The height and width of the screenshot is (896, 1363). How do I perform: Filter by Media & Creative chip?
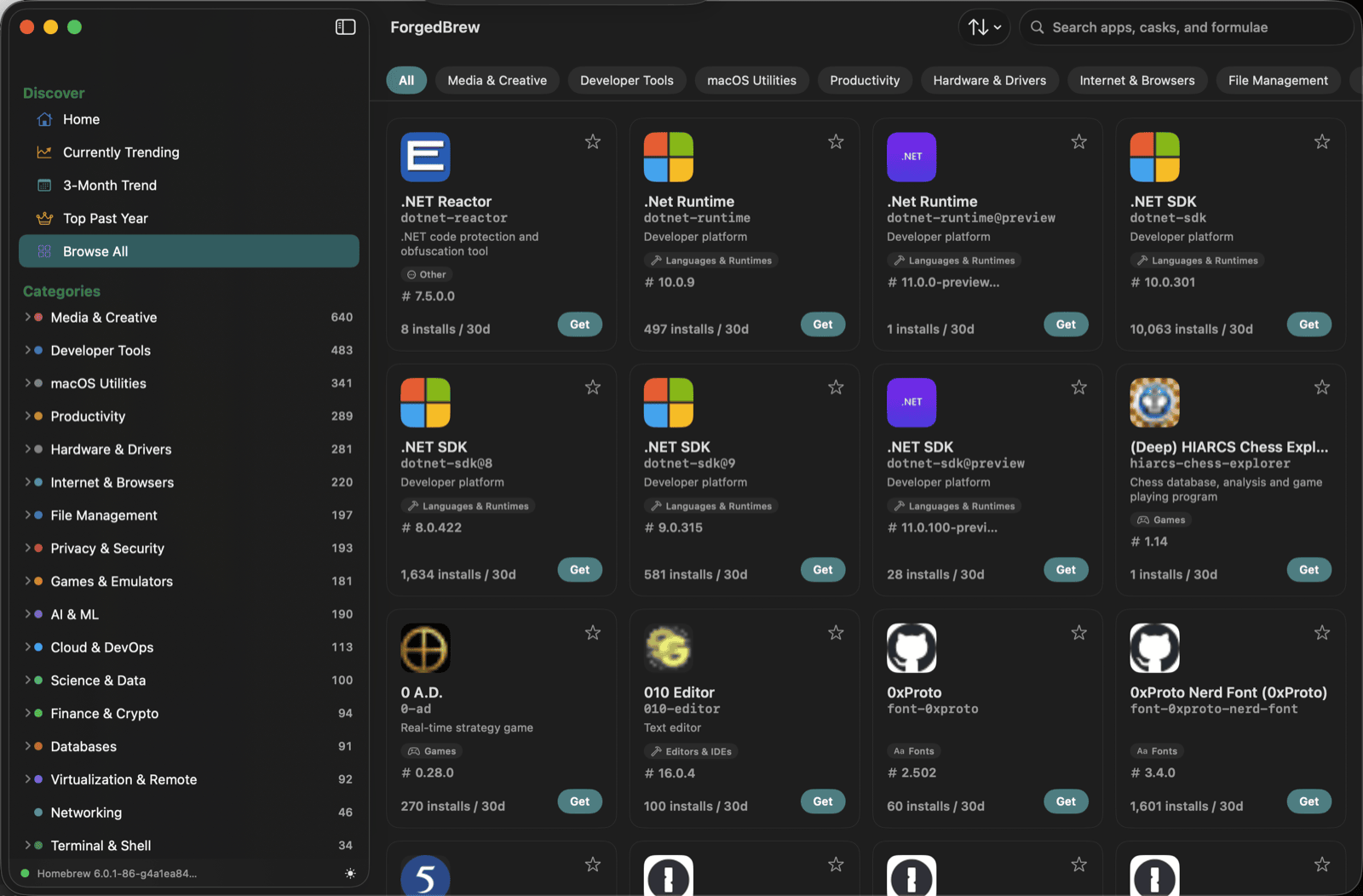[x=497, y=80]
